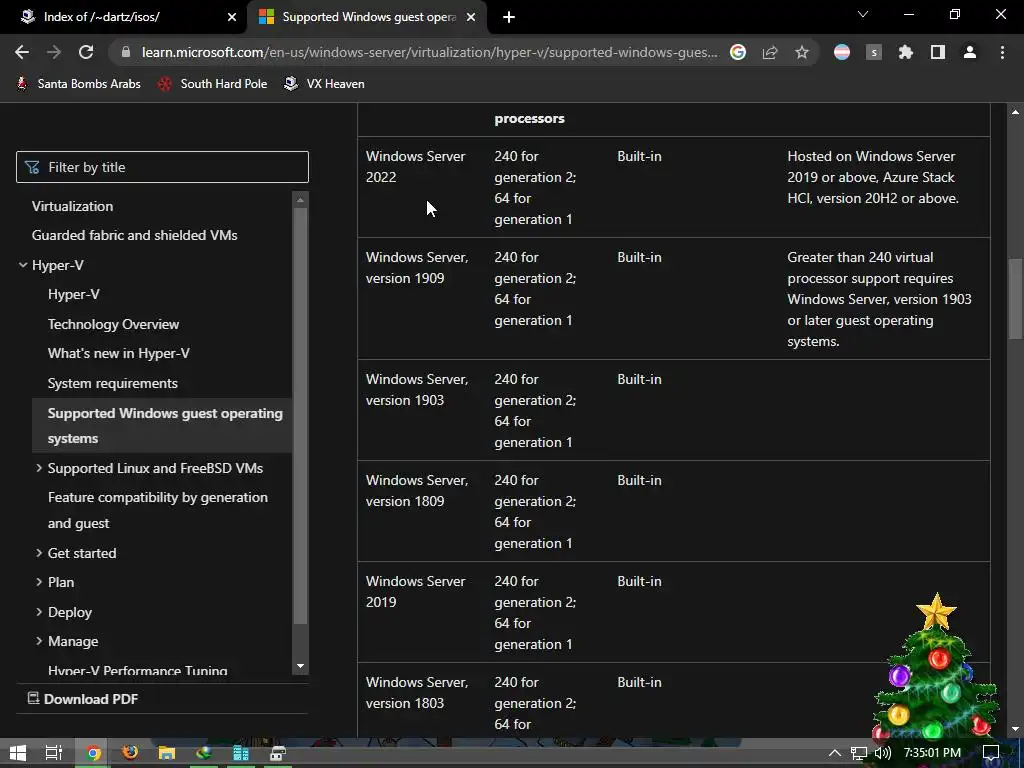The height and width of the screenshot is (768, 1024).
Task: Open the gray S extension icon
Action: tap(874, 52)
